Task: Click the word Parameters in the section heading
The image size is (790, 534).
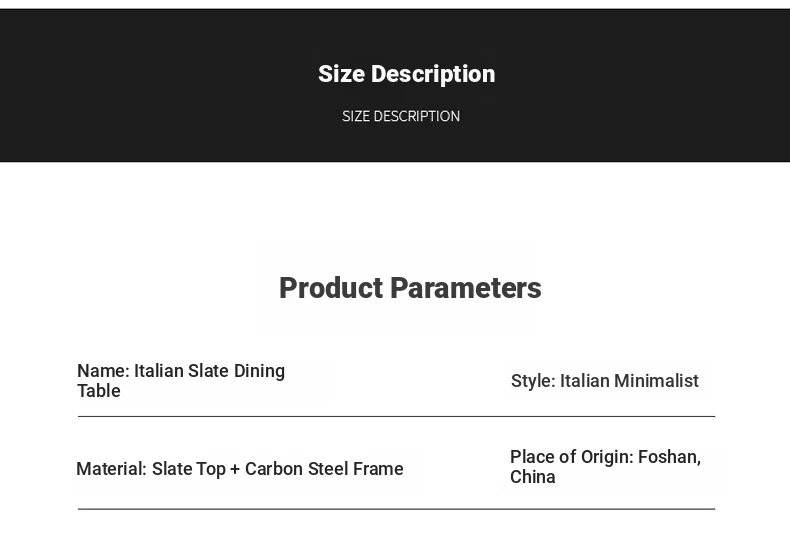Action: (x=466, y=288)
